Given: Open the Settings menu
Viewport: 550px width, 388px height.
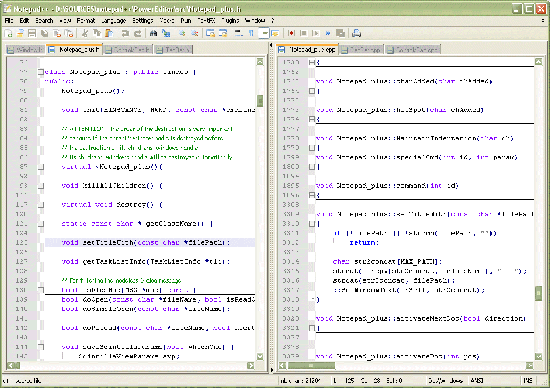Looking at the screenshot, I should coord(143,21).
